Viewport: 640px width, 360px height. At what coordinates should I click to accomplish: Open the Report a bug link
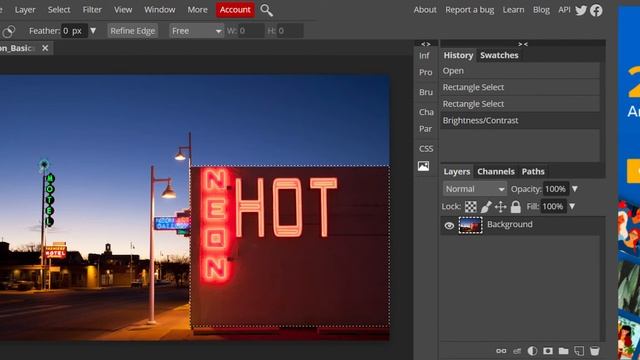(x=469, y=10)
